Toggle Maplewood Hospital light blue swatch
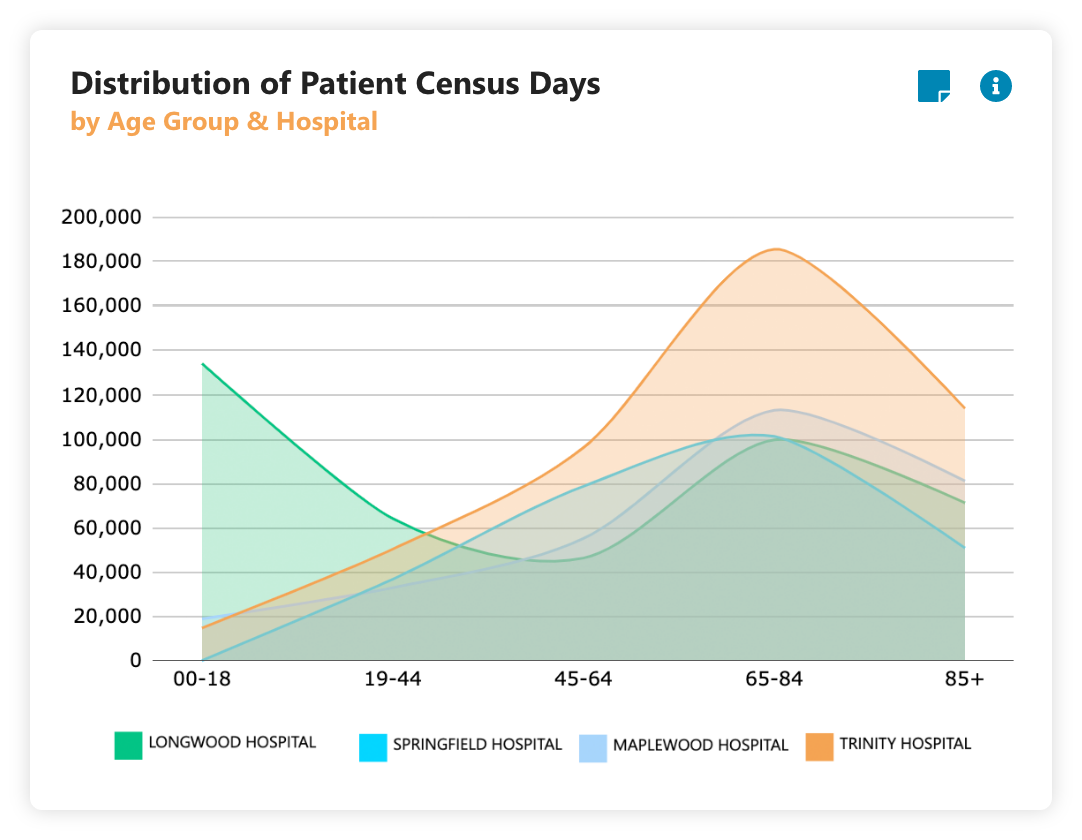 coord(593,748)
